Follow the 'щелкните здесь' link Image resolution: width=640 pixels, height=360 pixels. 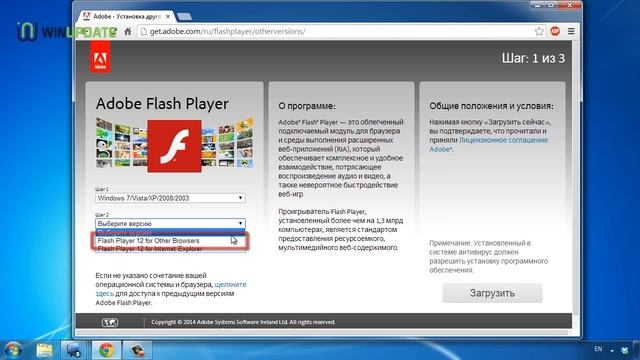click(x=230, y=284)
